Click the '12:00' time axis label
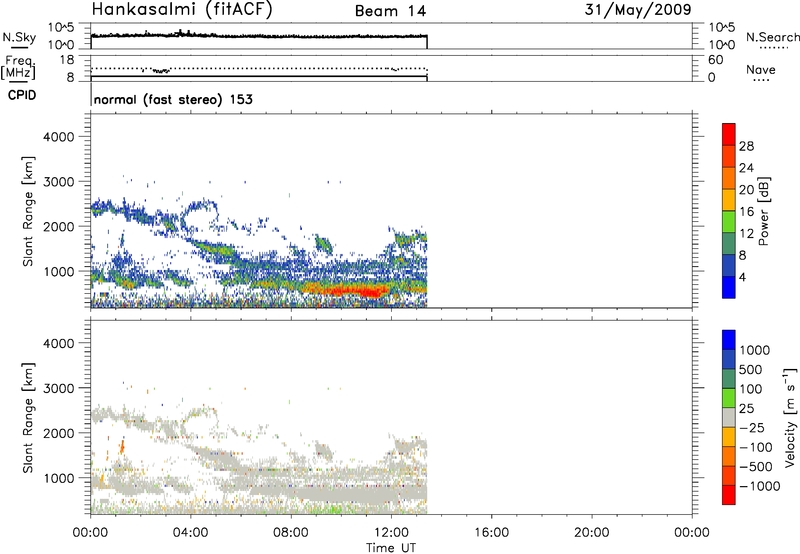800x554 pixels. coord(391,533)
